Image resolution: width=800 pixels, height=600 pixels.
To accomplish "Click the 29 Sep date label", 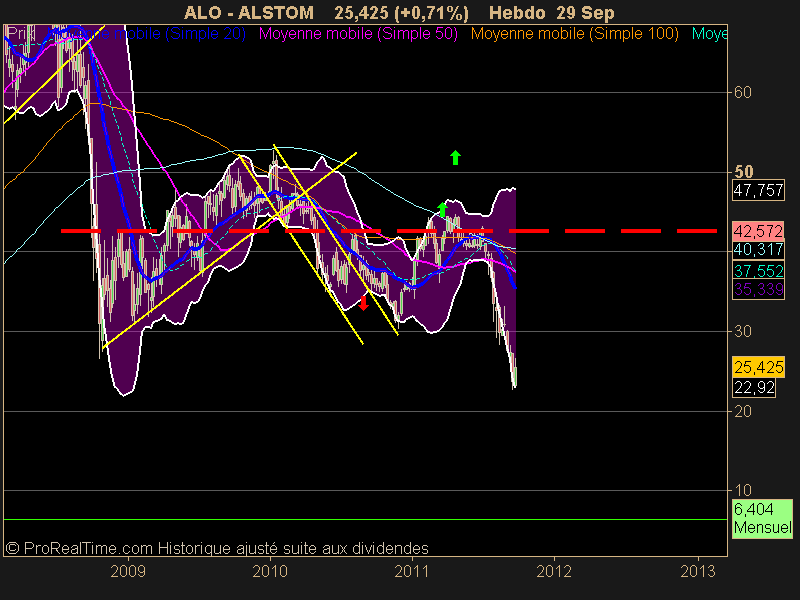I will tap(586, 13).
